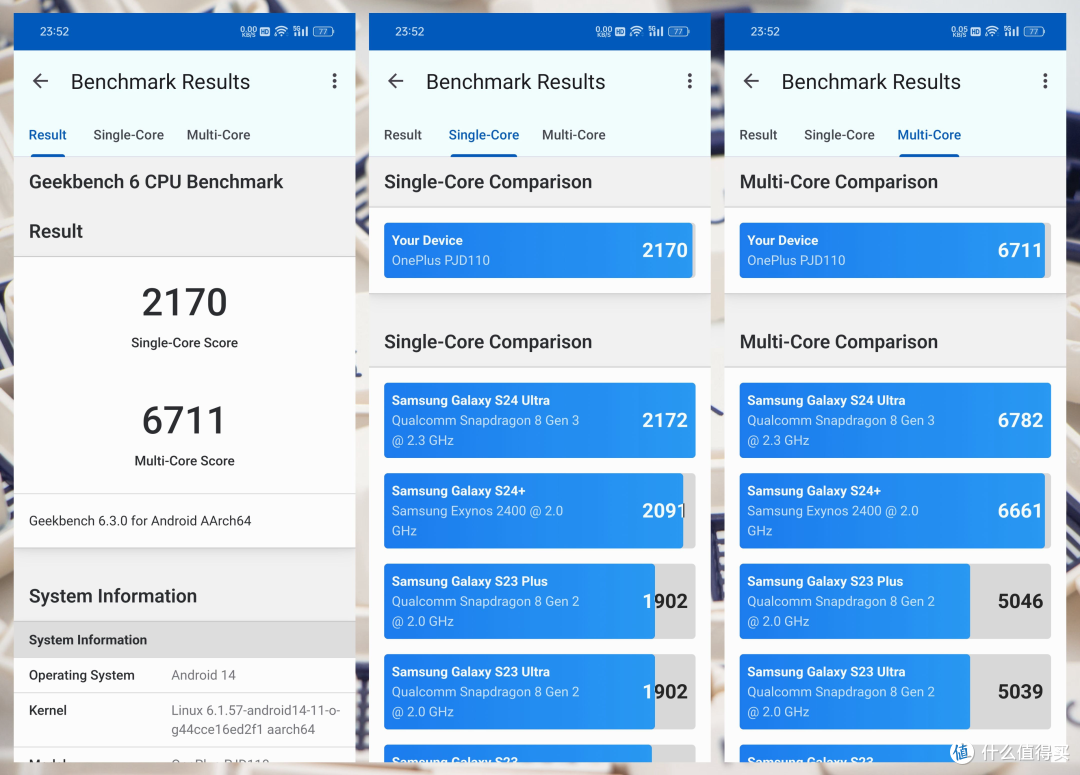Image resolution: width=1080 pixels, height=775 pixels.
Task: Tap Multi-Core Score label
Action: (x=185, y=461)
